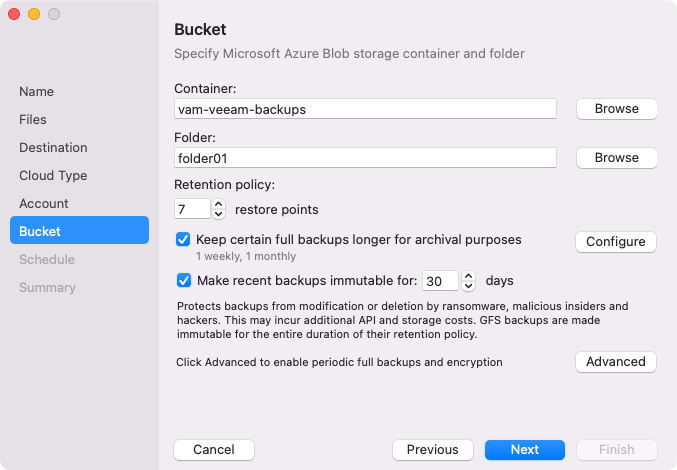Toggle the make recent backups immutable checkbox

[183, 281]
